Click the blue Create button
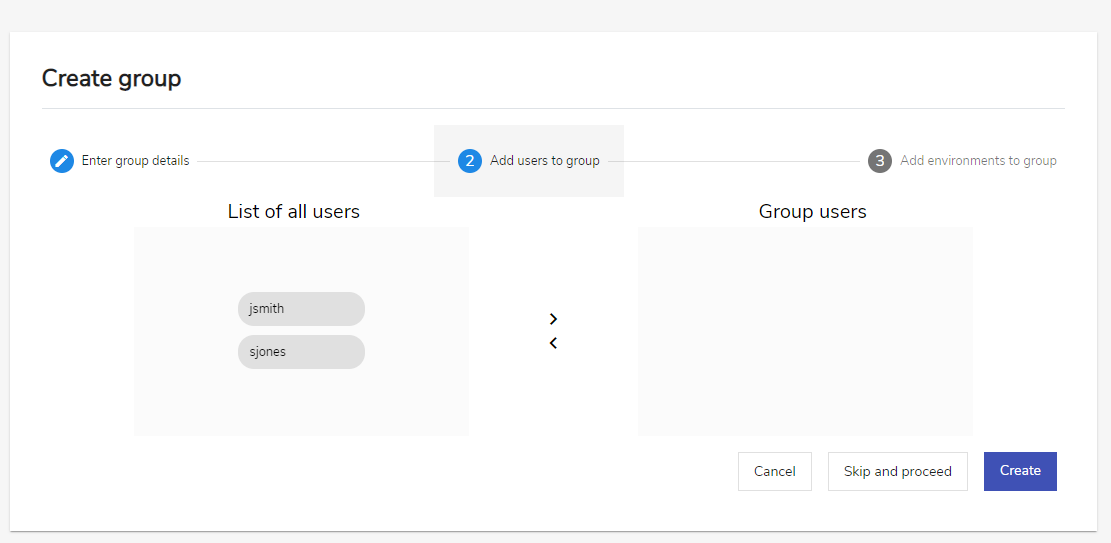 tap(1020, 471)
